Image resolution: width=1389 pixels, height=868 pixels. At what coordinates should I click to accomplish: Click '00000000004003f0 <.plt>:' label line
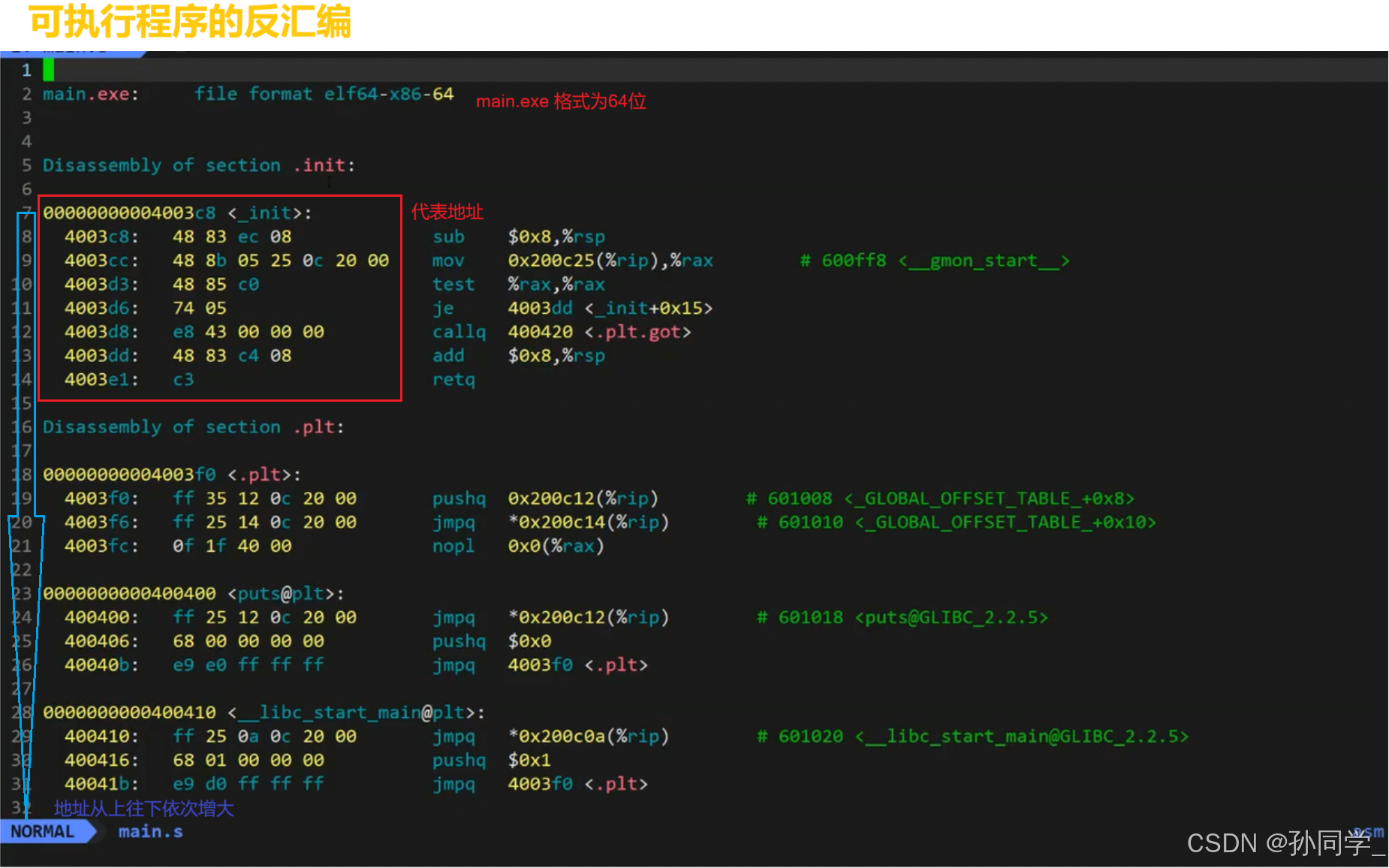point(172,475)
